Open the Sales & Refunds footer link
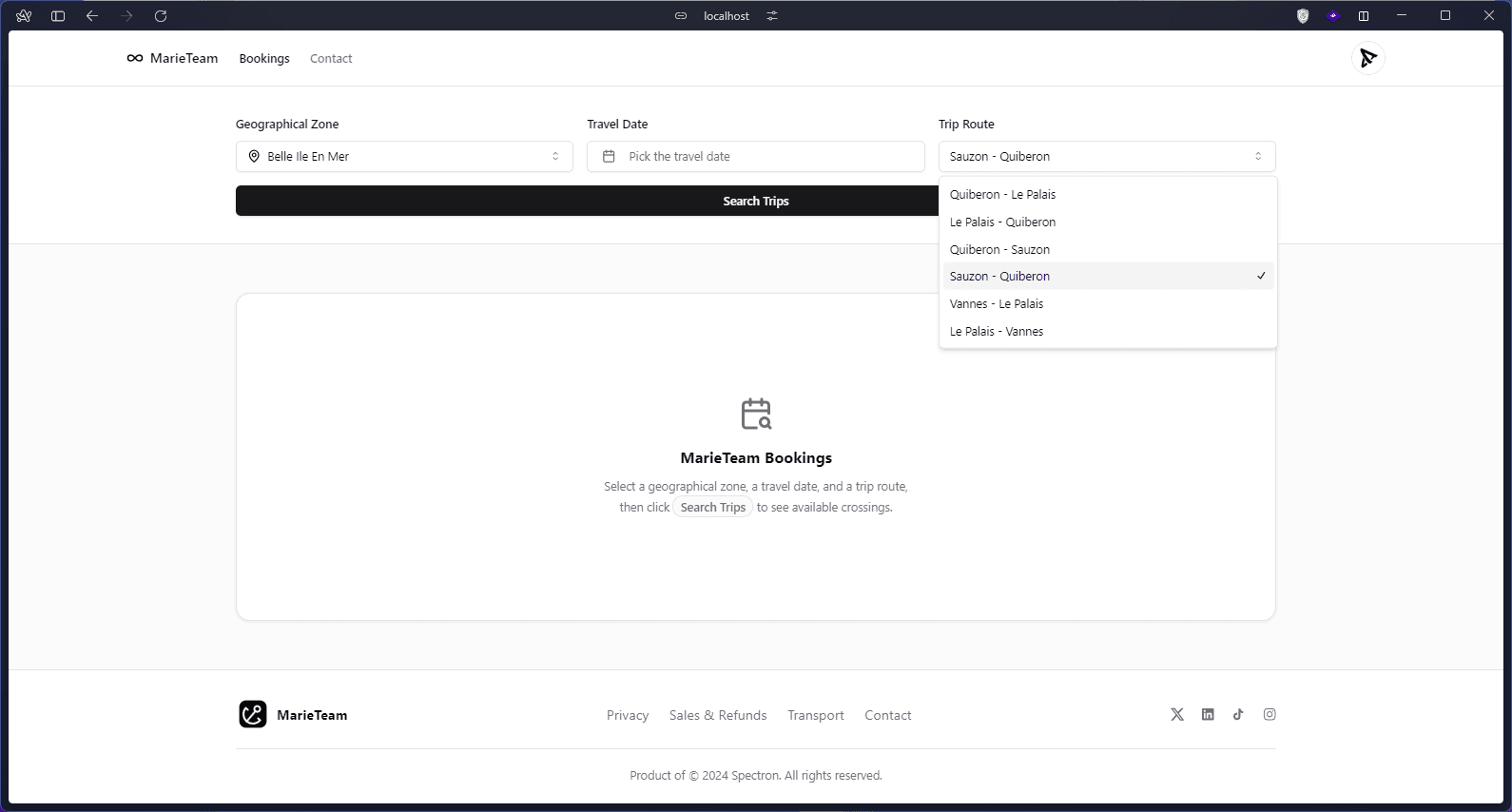 (717, 715)
